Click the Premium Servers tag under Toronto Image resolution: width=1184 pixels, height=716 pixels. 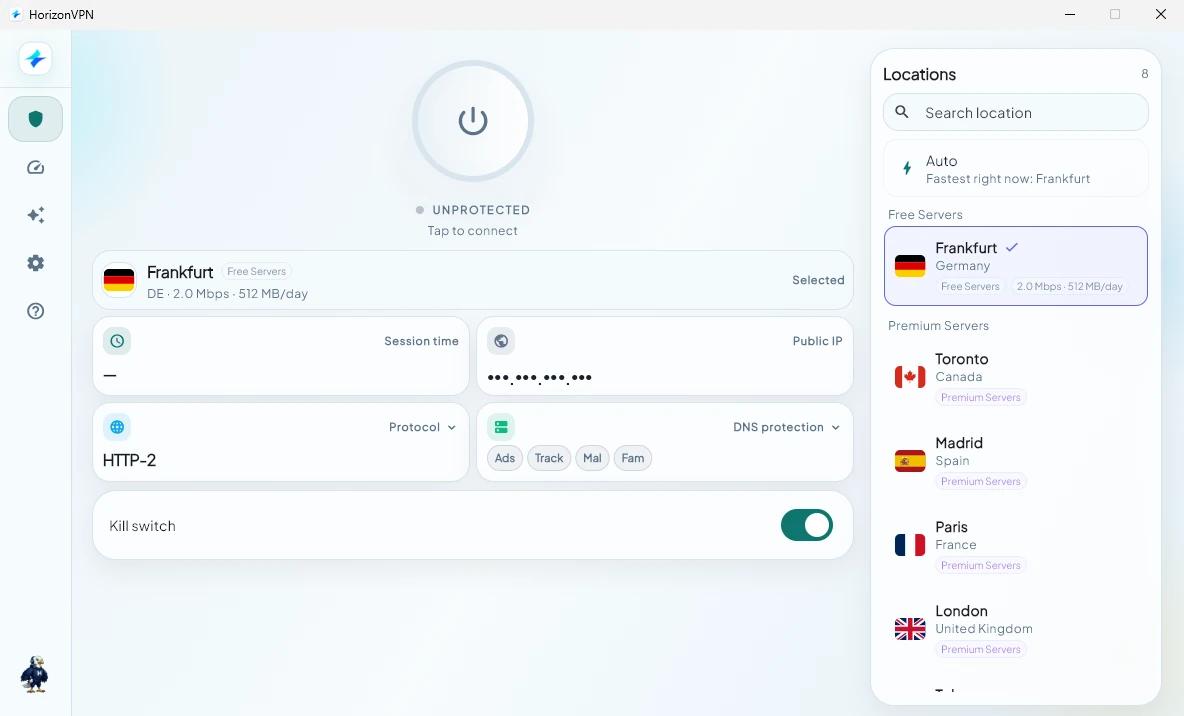click(x=980, y=397)
